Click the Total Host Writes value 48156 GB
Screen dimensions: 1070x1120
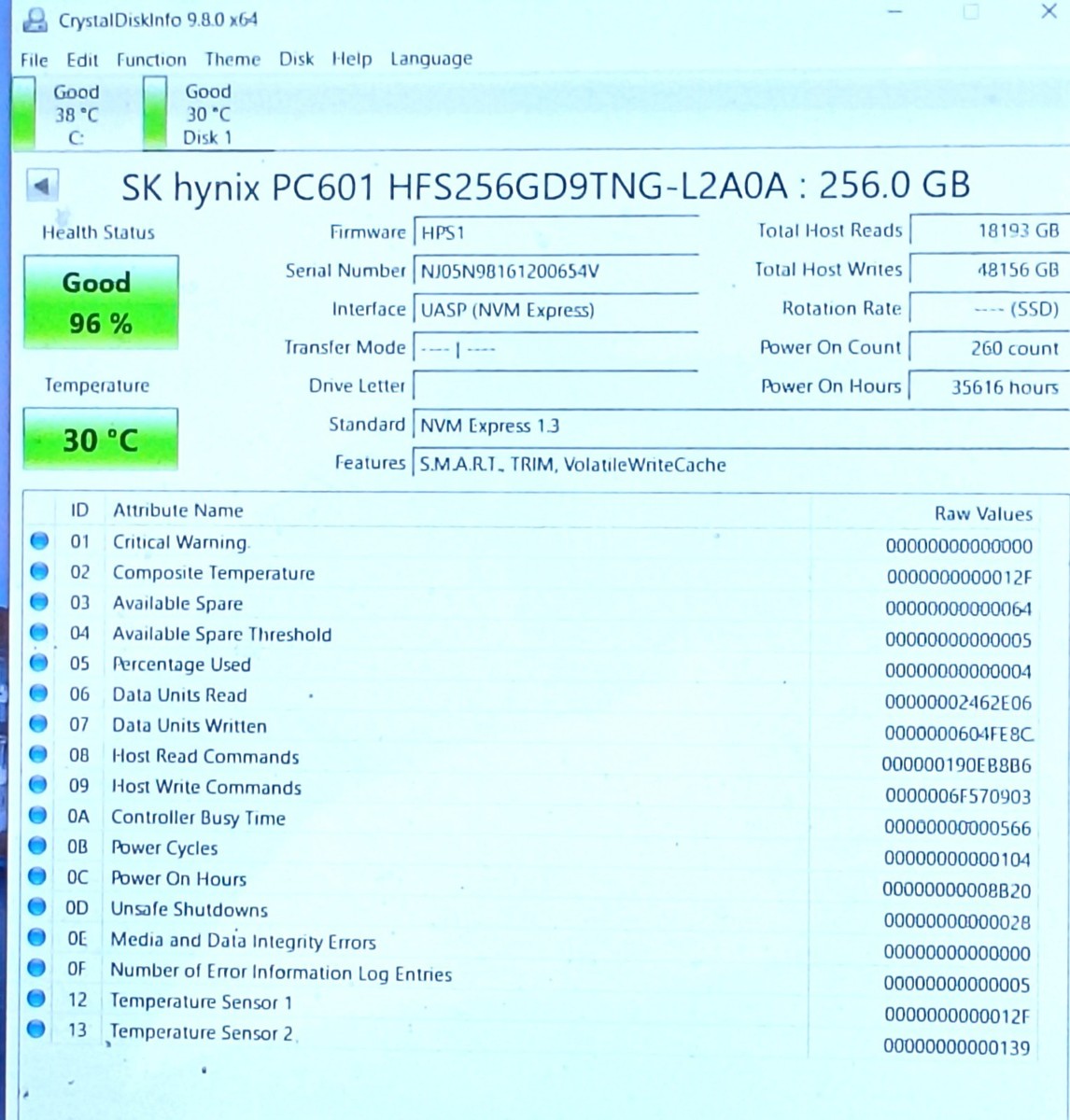click(x=988, y=270)
